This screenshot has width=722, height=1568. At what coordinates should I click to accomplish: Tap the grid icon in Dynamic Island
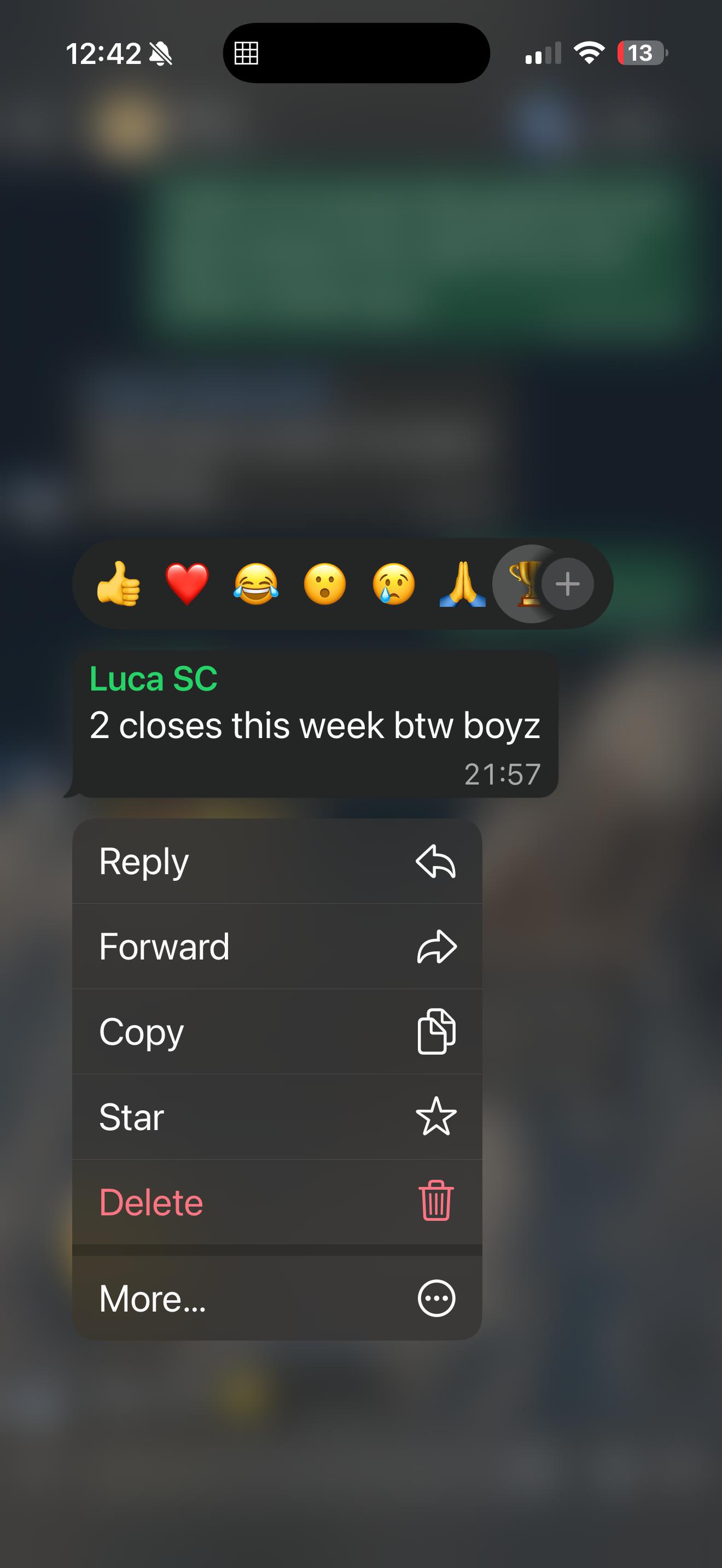[247, 53]
